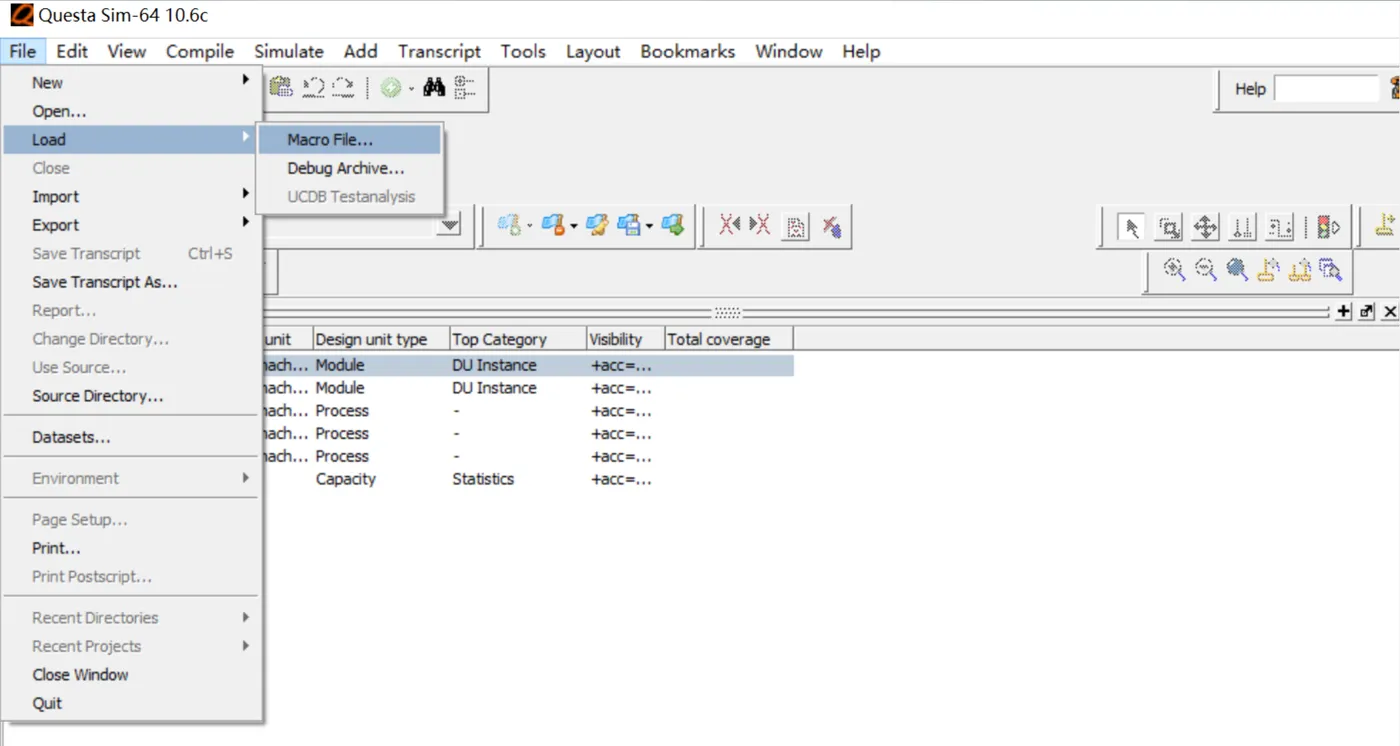The image size is (1400, 746).
Task: Choose Datasets... in the File menu
Action: [x=132, y=437]
